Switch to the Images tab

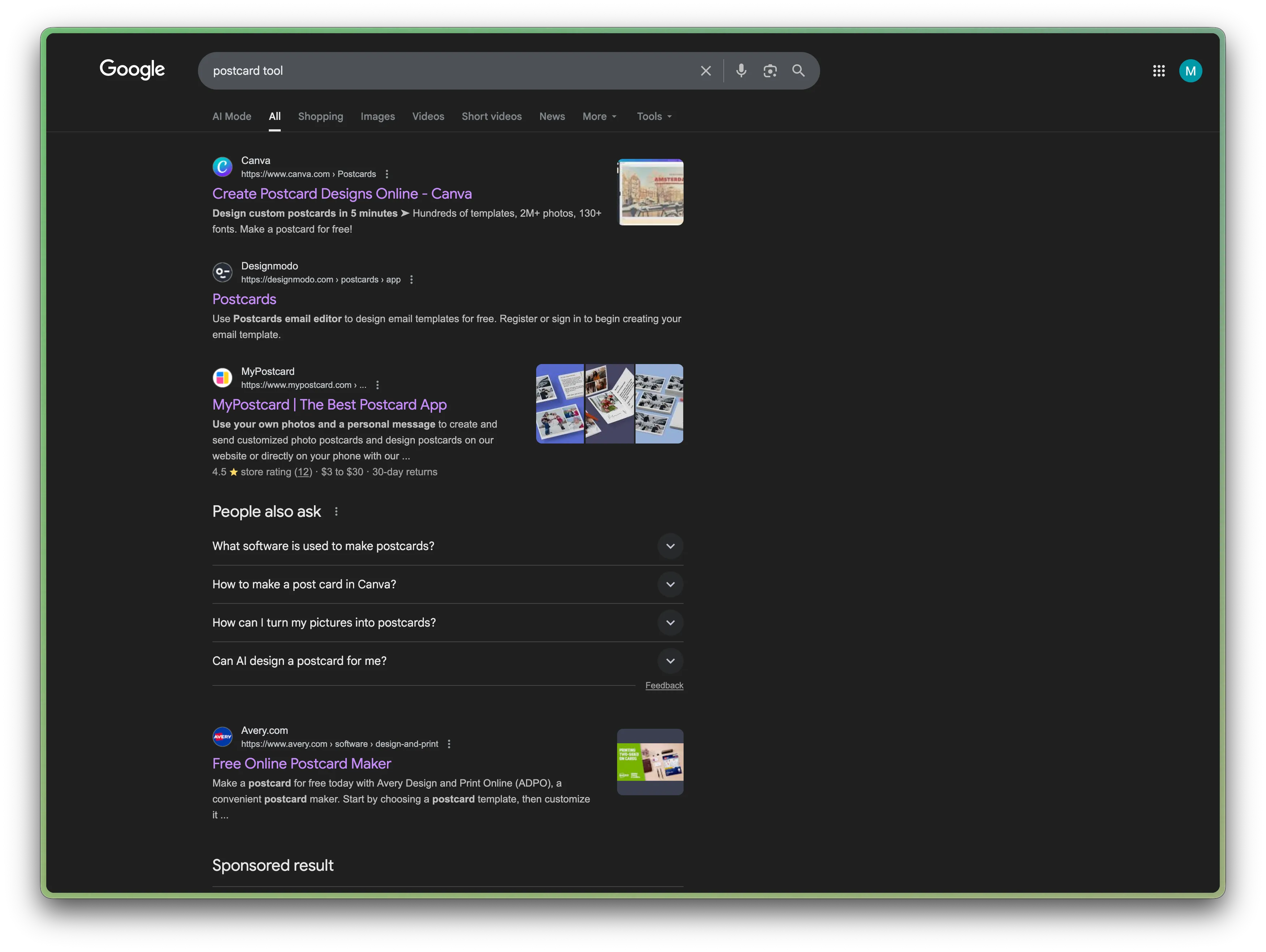pos(378,116)
